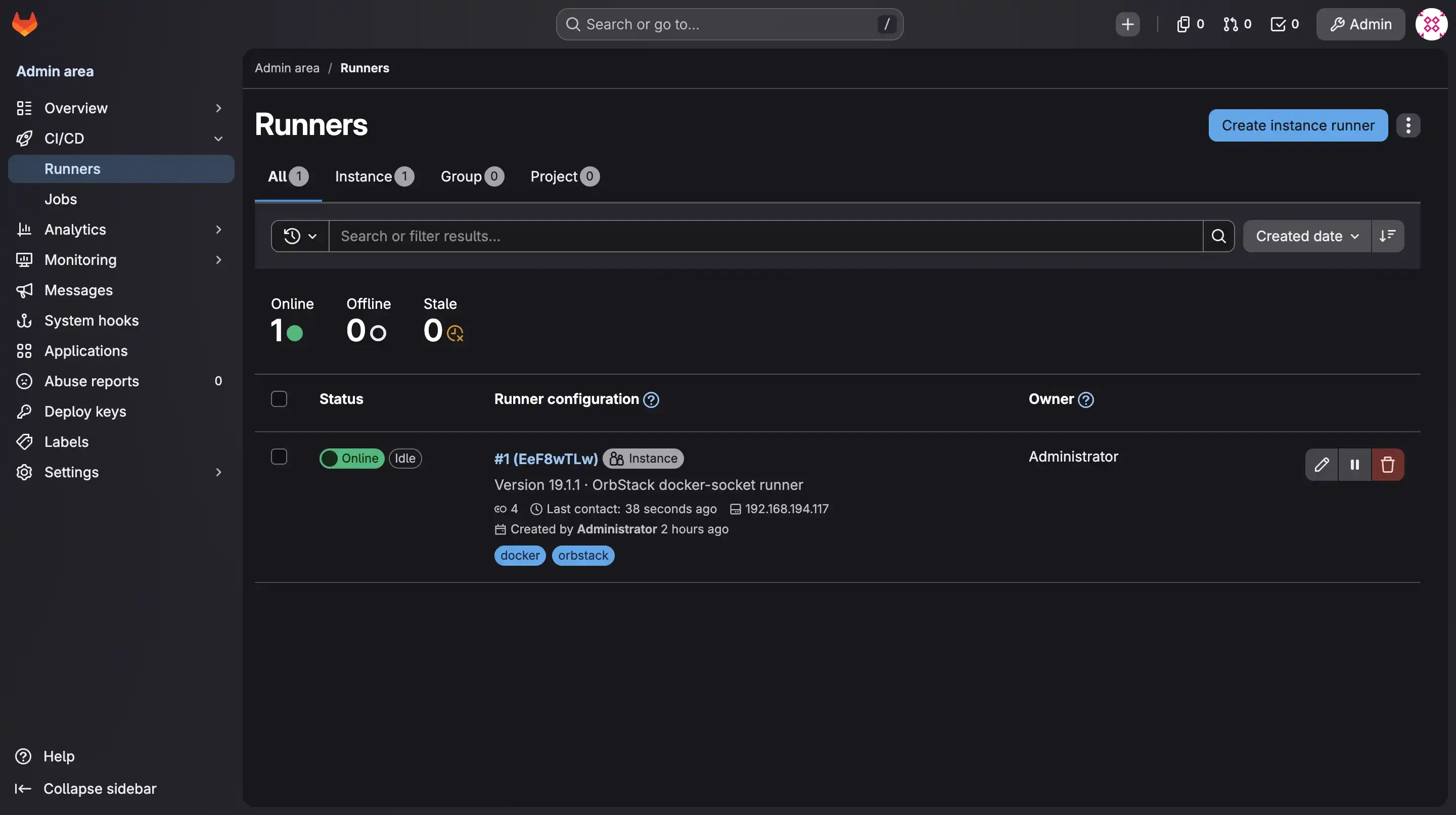This screenshot has height=815, width=1456.
Task: Focus the Search or go to field
Action: (x=729, y=24)
